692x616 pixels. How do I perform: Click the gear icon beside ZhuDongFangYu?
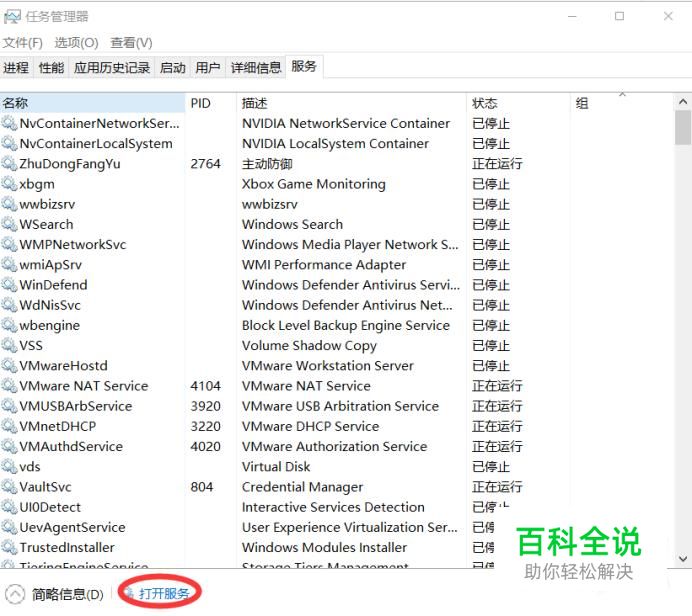click(x=9, y=164)
